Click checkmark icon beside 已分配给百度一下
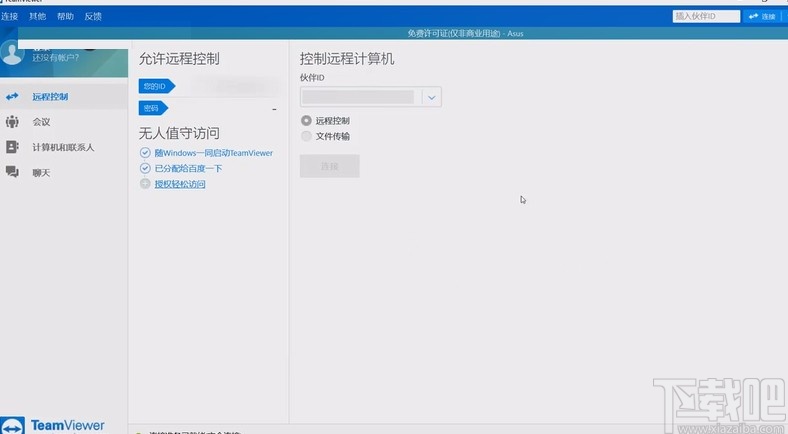This screenshot has width=788, height=434. click(x=145, y=168)
